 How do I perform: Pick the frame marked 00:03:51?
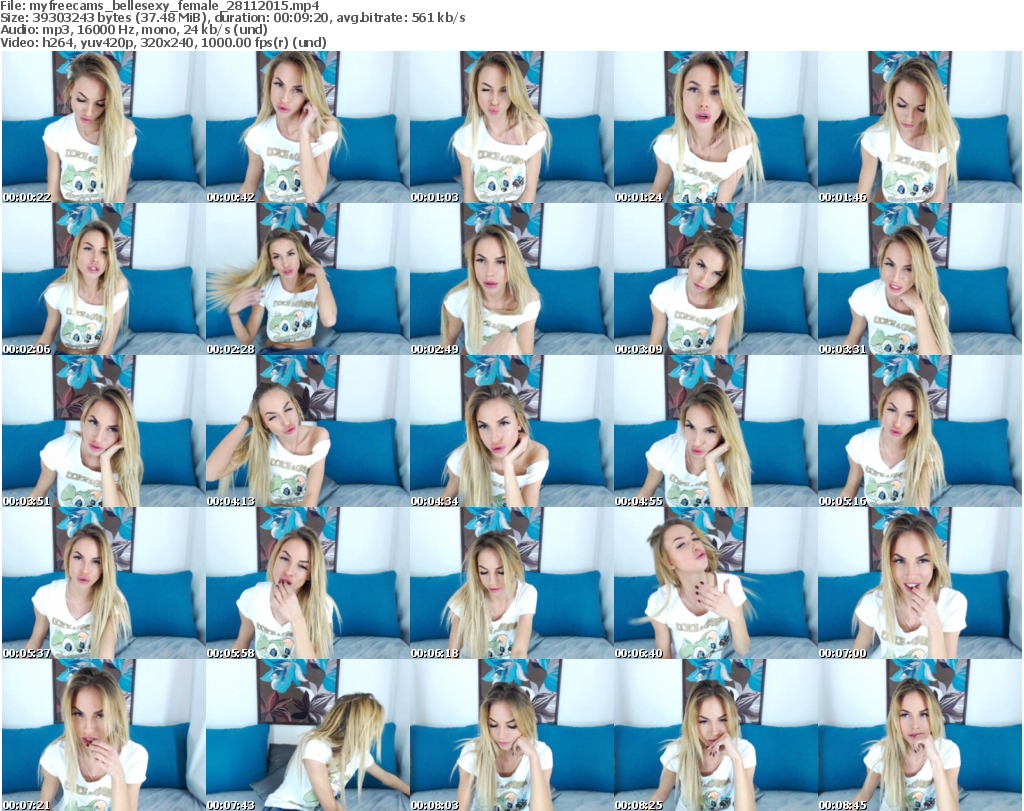pyautogui.click(x=103, y=432)
